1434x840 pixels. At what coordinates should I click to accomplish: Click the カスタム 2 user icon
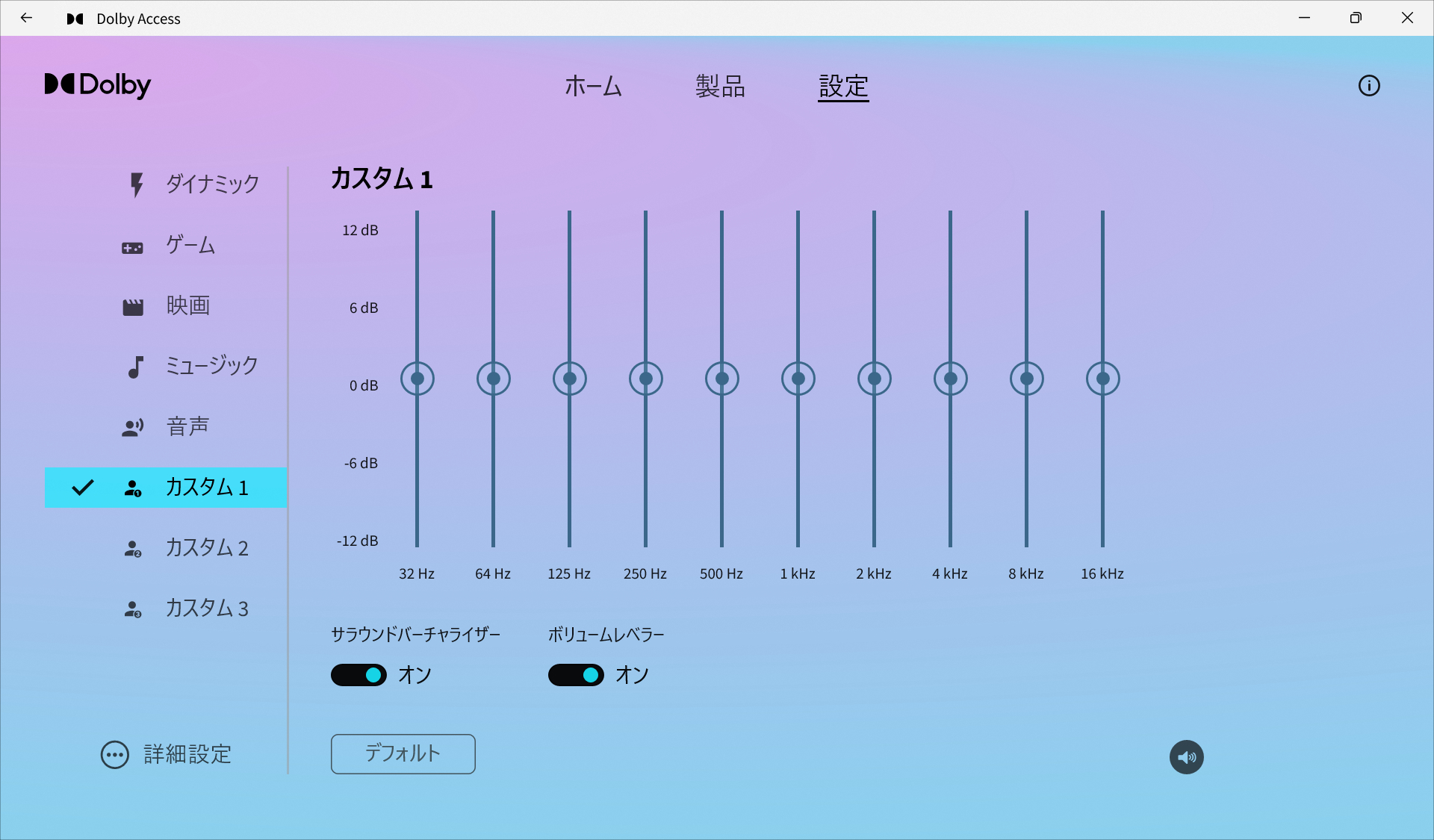click(133, 547)
